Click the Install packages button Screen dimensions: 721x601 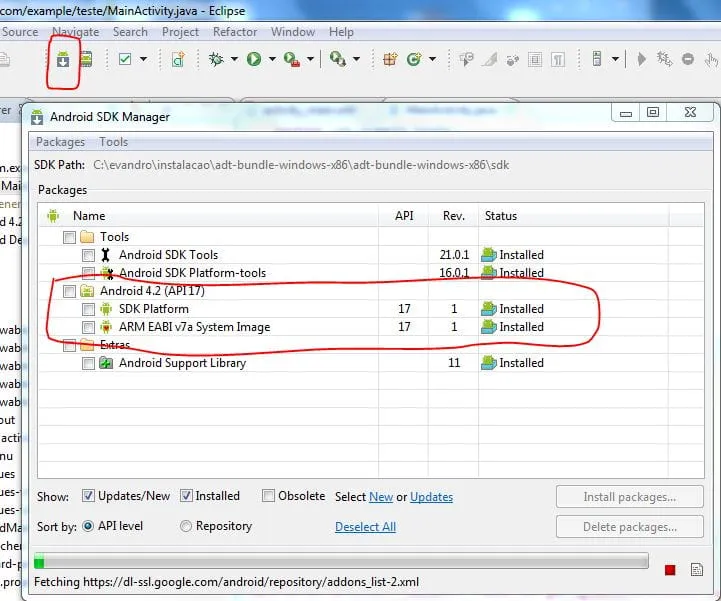[629, 497]
